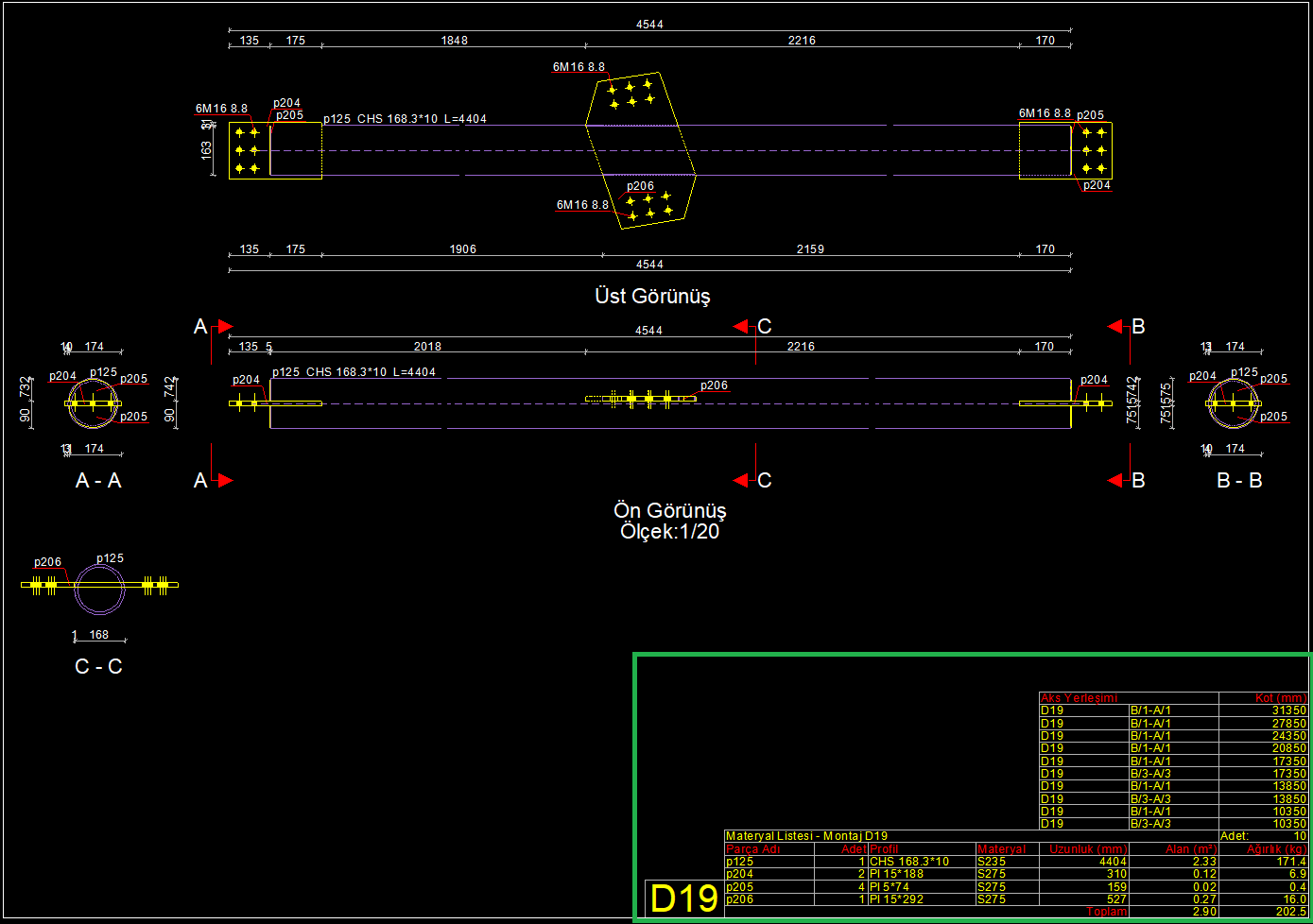Image resolution: width=1313 pixels, height=924 pixels.
Task: Select the A - A section circle drawing
Action: (94, 403)
